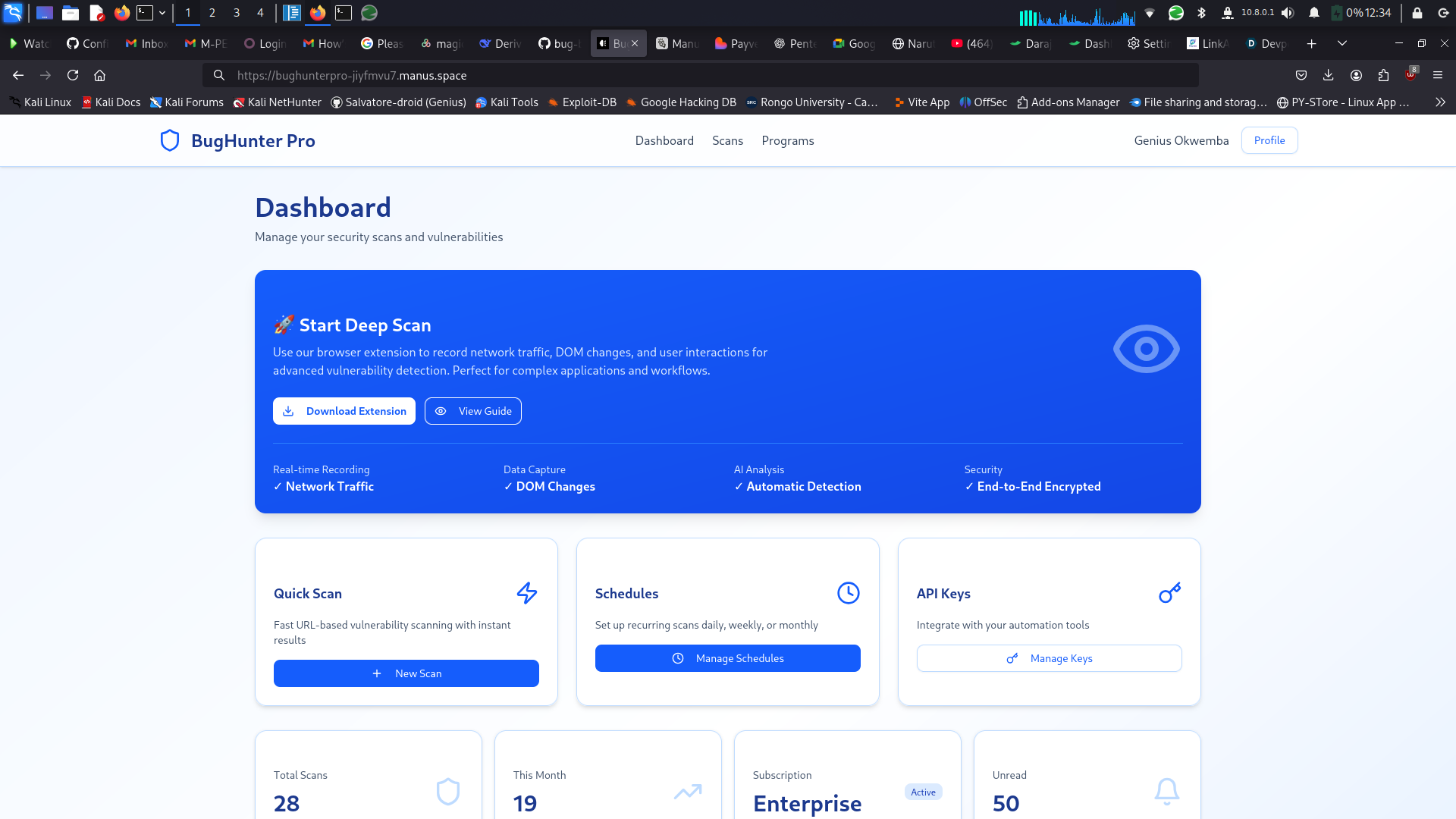Switch to the Settings browser tab
The image size is (1456, 819).
point(1148,43)
